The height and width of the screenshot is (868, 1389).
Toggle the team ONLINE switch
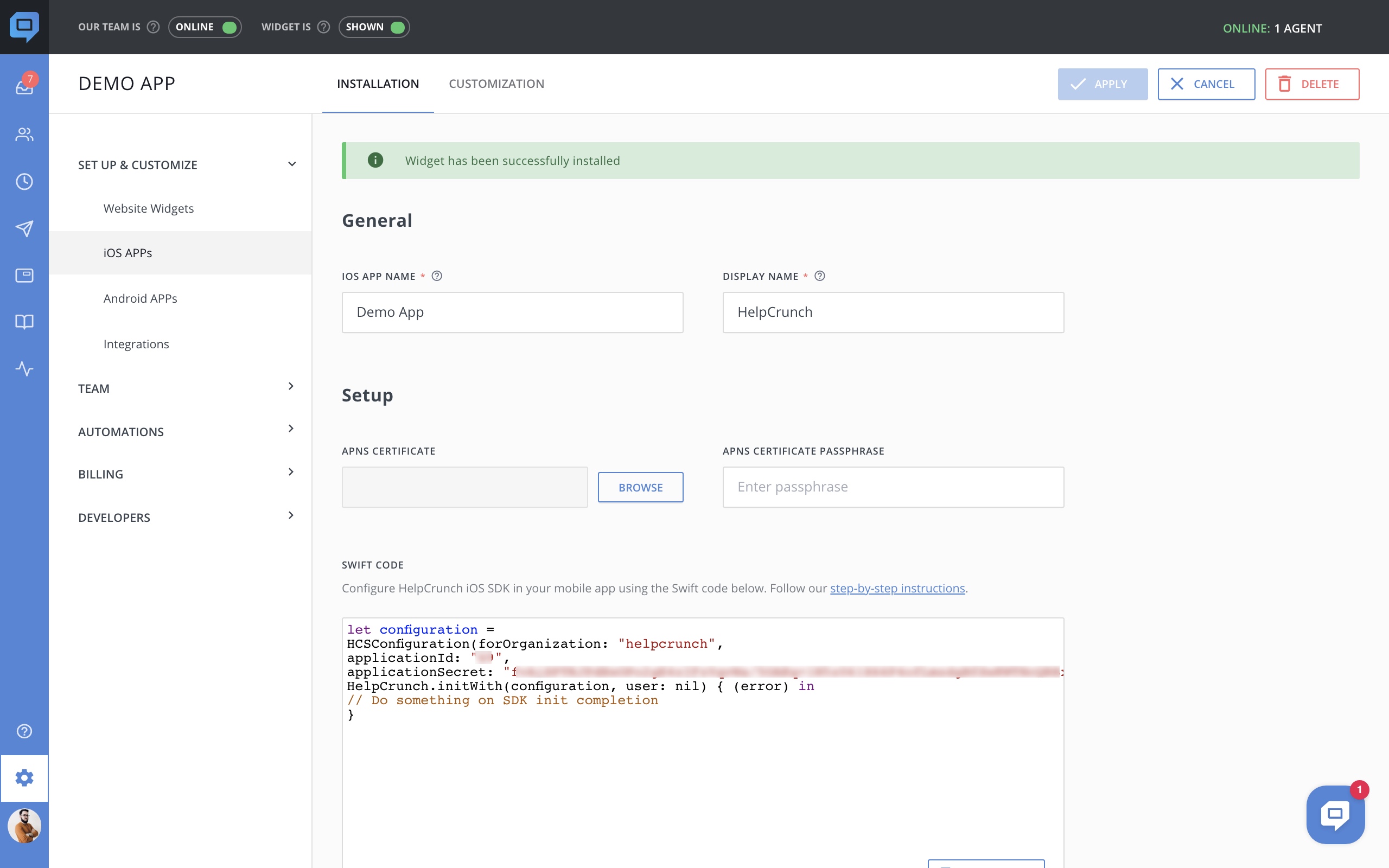pyautogui.click(x=205, y=27)
